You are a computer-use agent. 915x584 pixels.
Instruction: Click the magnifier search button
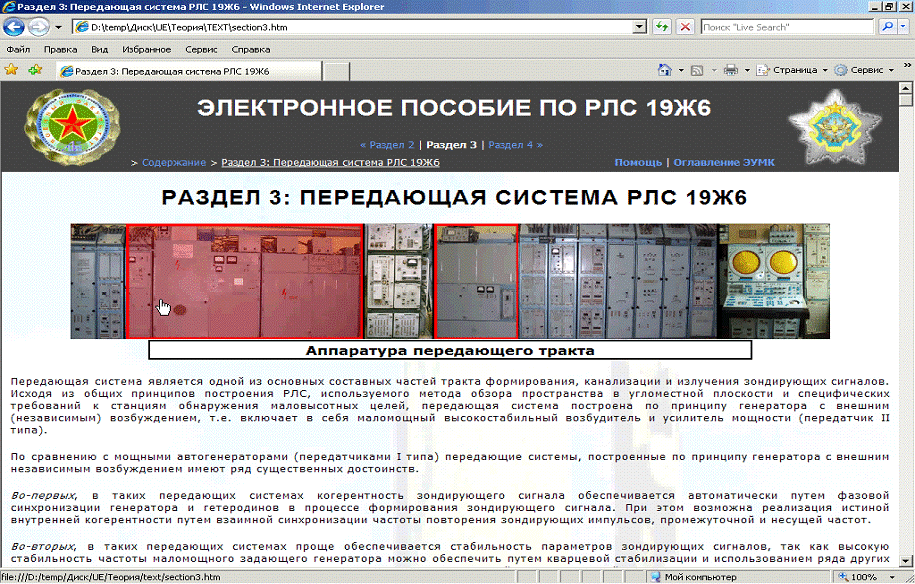point(886,27)
